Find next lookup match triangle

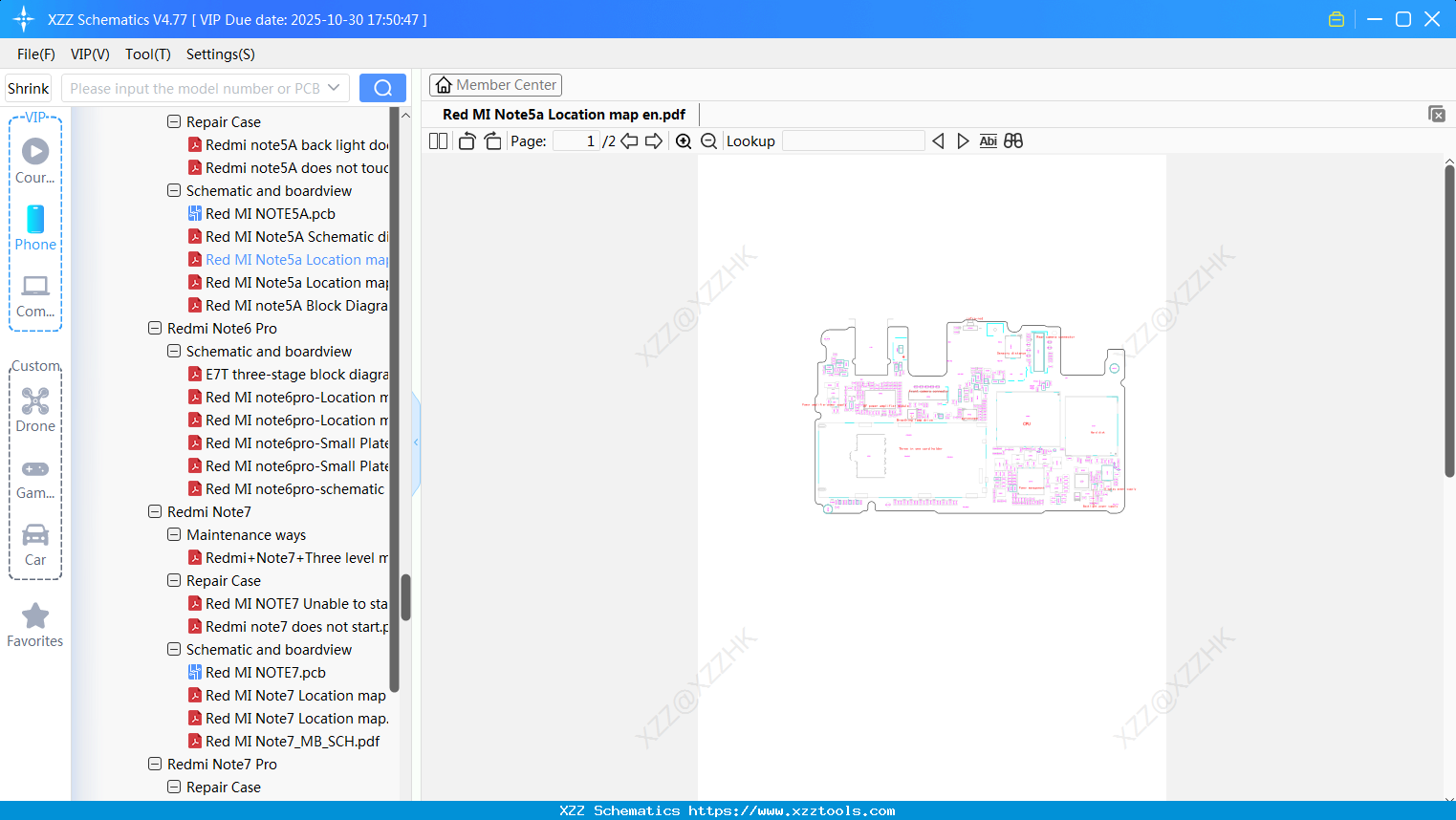click(x=963, y=140)
